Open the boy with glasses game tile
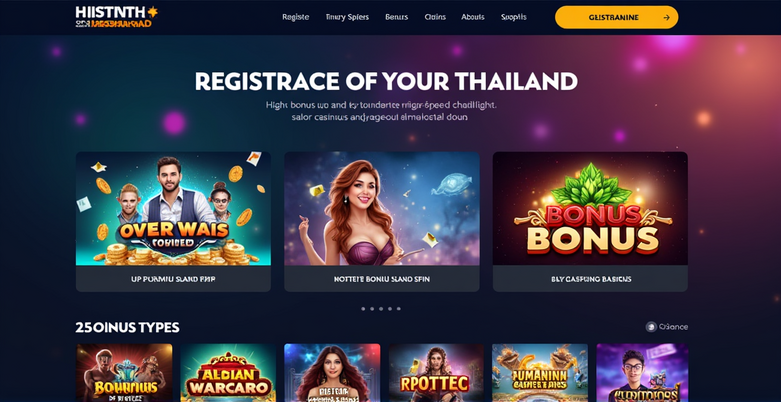The height and width of the screenshot is (402, 781). coord(642,373)
